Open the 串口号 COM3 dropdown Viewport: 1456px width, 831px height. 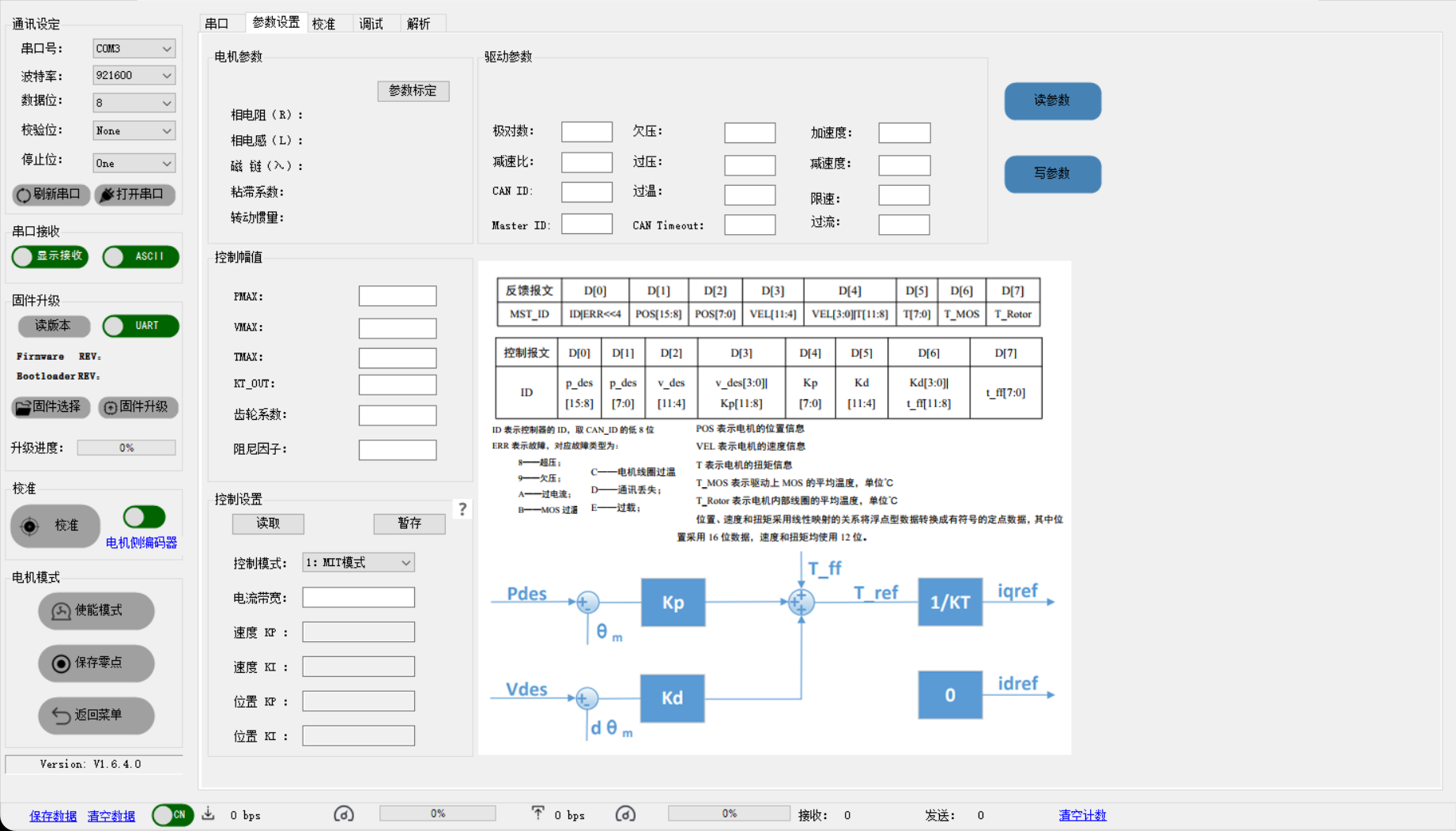tap(134, 48)
